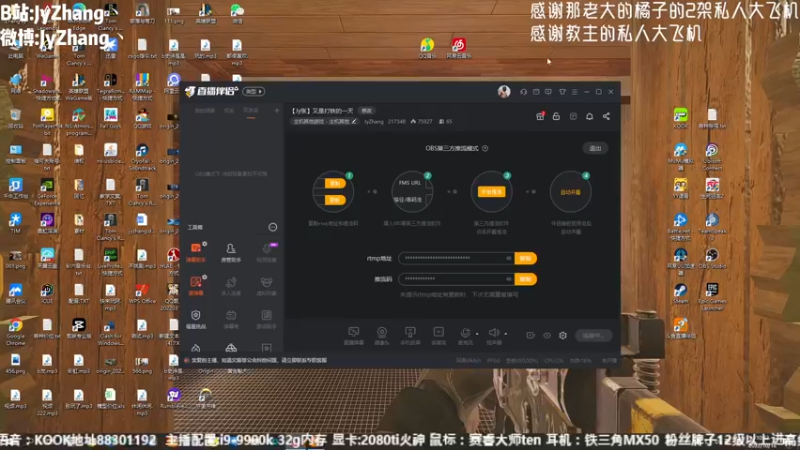Open the mode pill beside the 直播伴侣 logo
800x450 pixels.
click(254, 91)
